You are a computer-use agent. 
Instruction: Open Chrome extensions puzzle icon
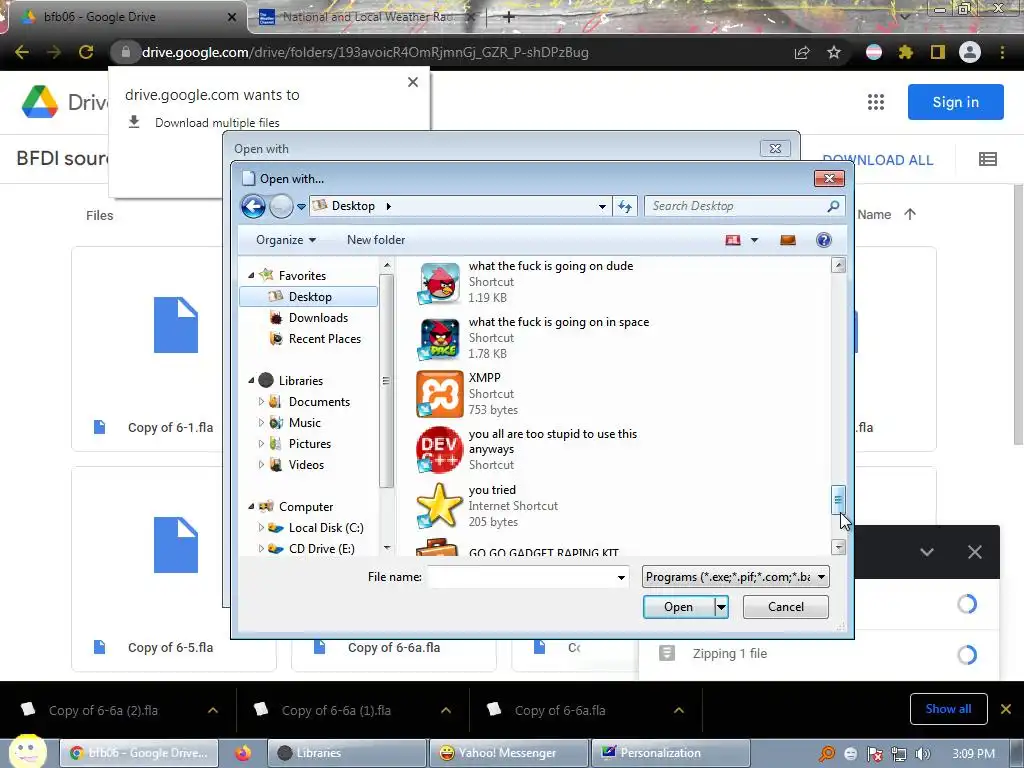tap(905, 52)
